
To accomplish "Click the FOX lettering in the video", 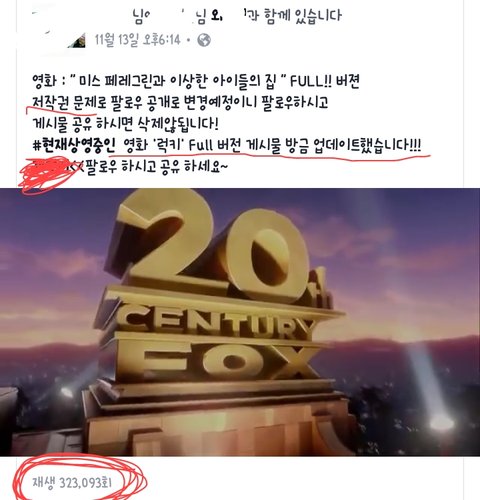I will [x=227, y=362].
